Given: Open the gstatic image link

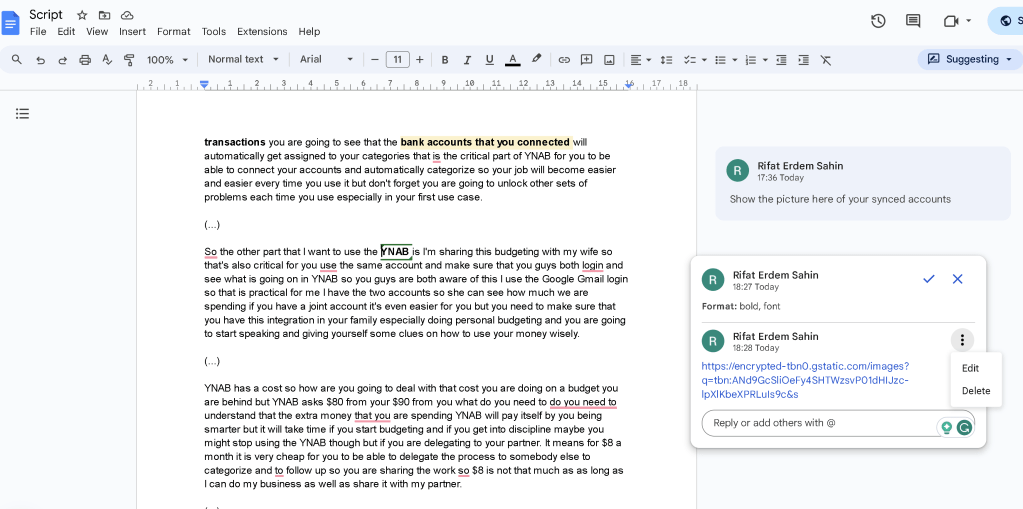Looking at the screenshot, I should (x=806, y=380).
